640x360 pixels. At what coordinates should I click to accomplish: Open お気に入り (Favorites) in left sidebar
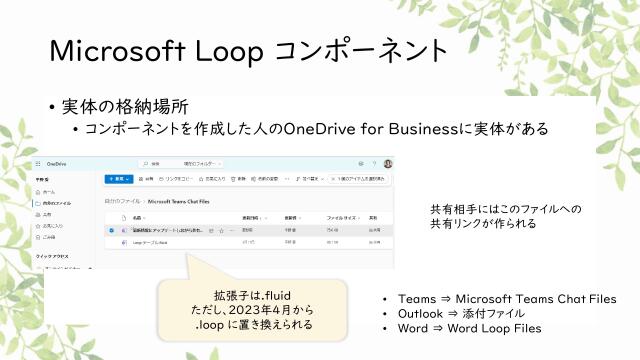pyautogui.click(x=49, y=226)
